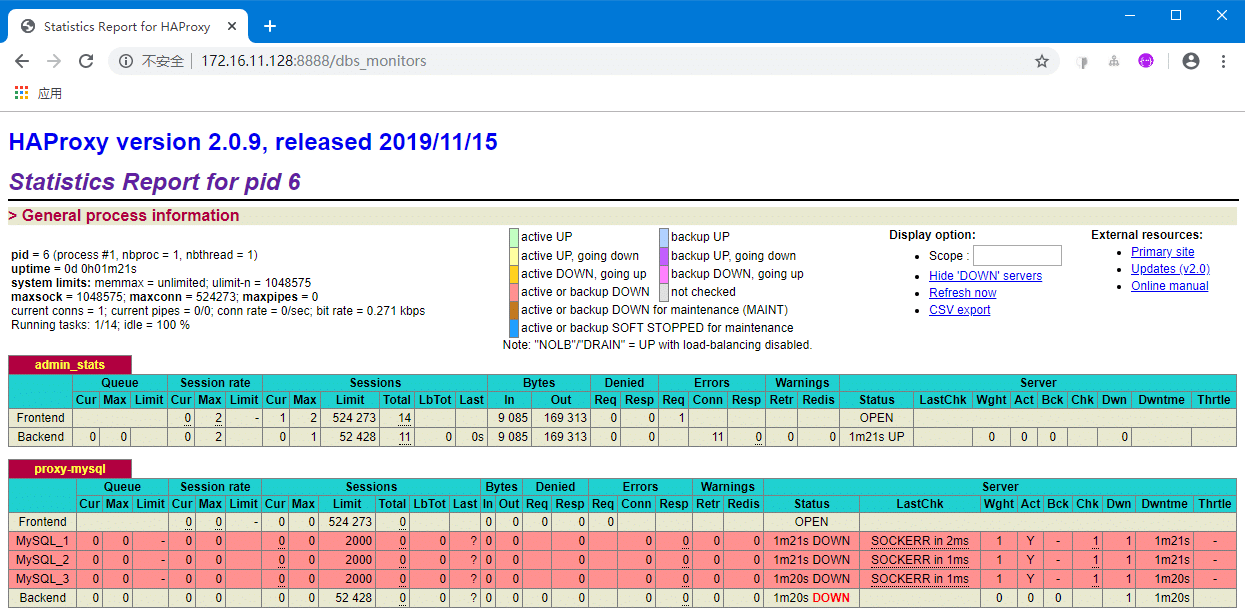Open the Primary site link

click(1162, 252)
